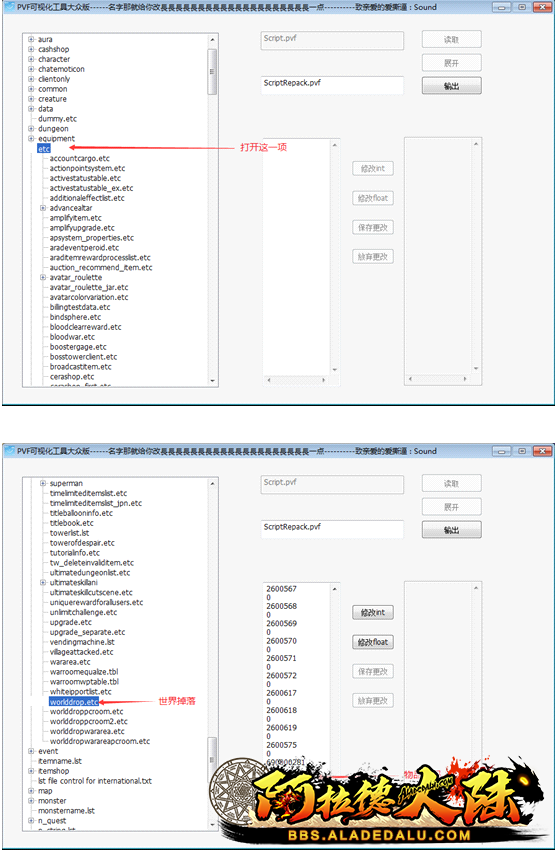This screenshot has width=555, height=850.
Task: Expand the aura folder in top tree
Action: coord(31,39)
